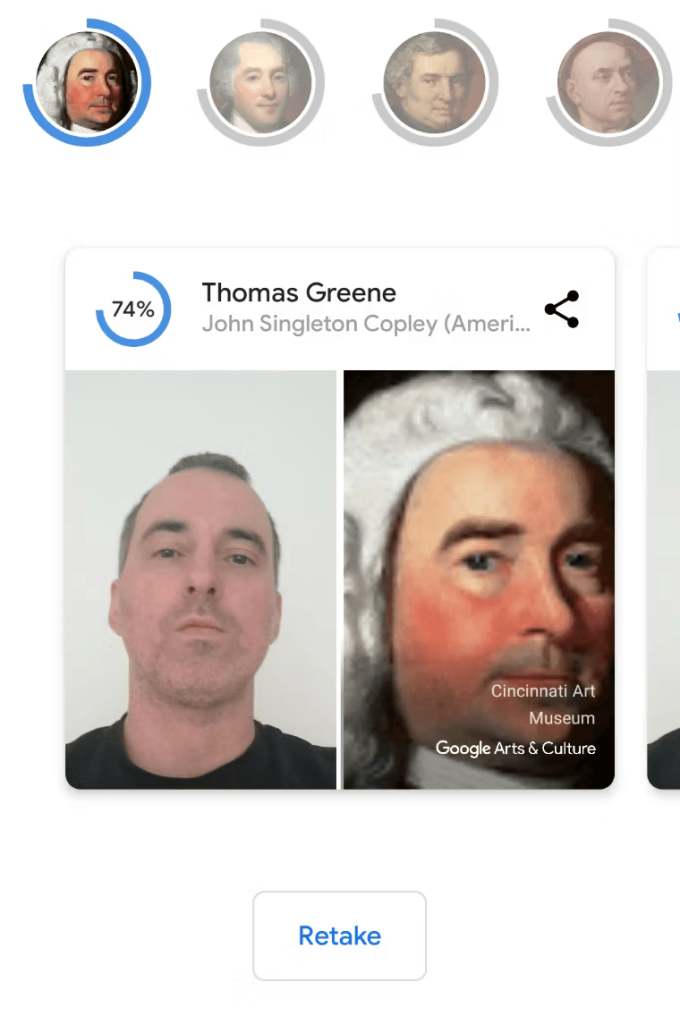
Task: Tap the partial blue ring on next card
Action: click(678, 318)
